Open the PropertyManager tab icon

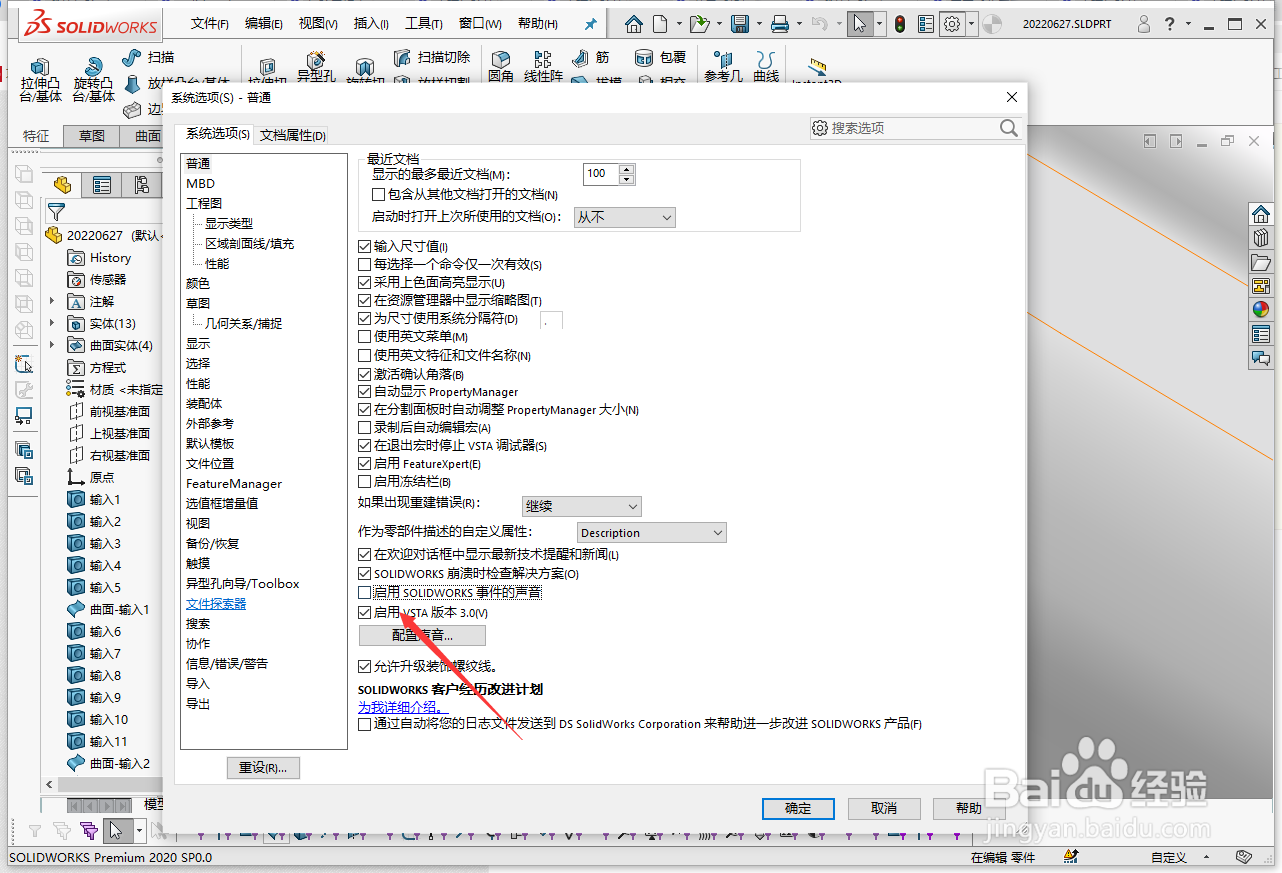[102, 185]
